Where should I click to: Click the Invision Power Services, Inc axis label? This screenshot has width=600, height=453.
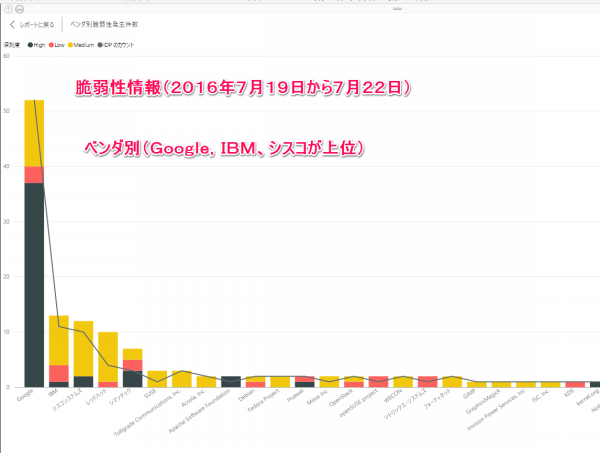tap(496, 410)
